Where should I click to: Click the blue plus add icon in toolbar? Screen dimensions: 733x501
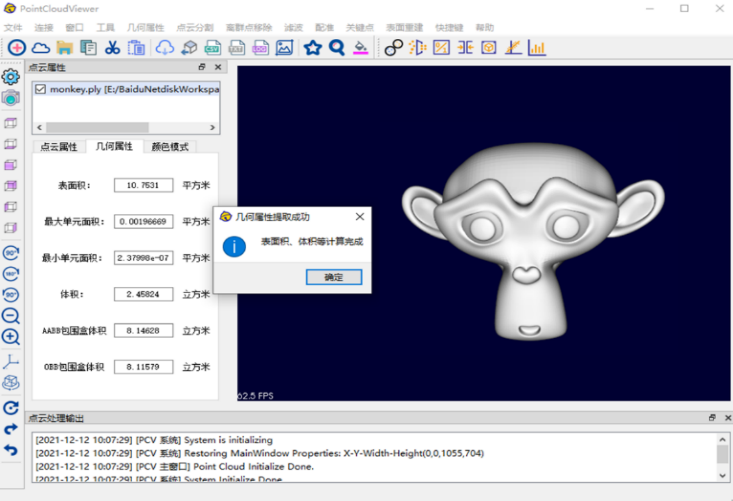click(17, 48)
